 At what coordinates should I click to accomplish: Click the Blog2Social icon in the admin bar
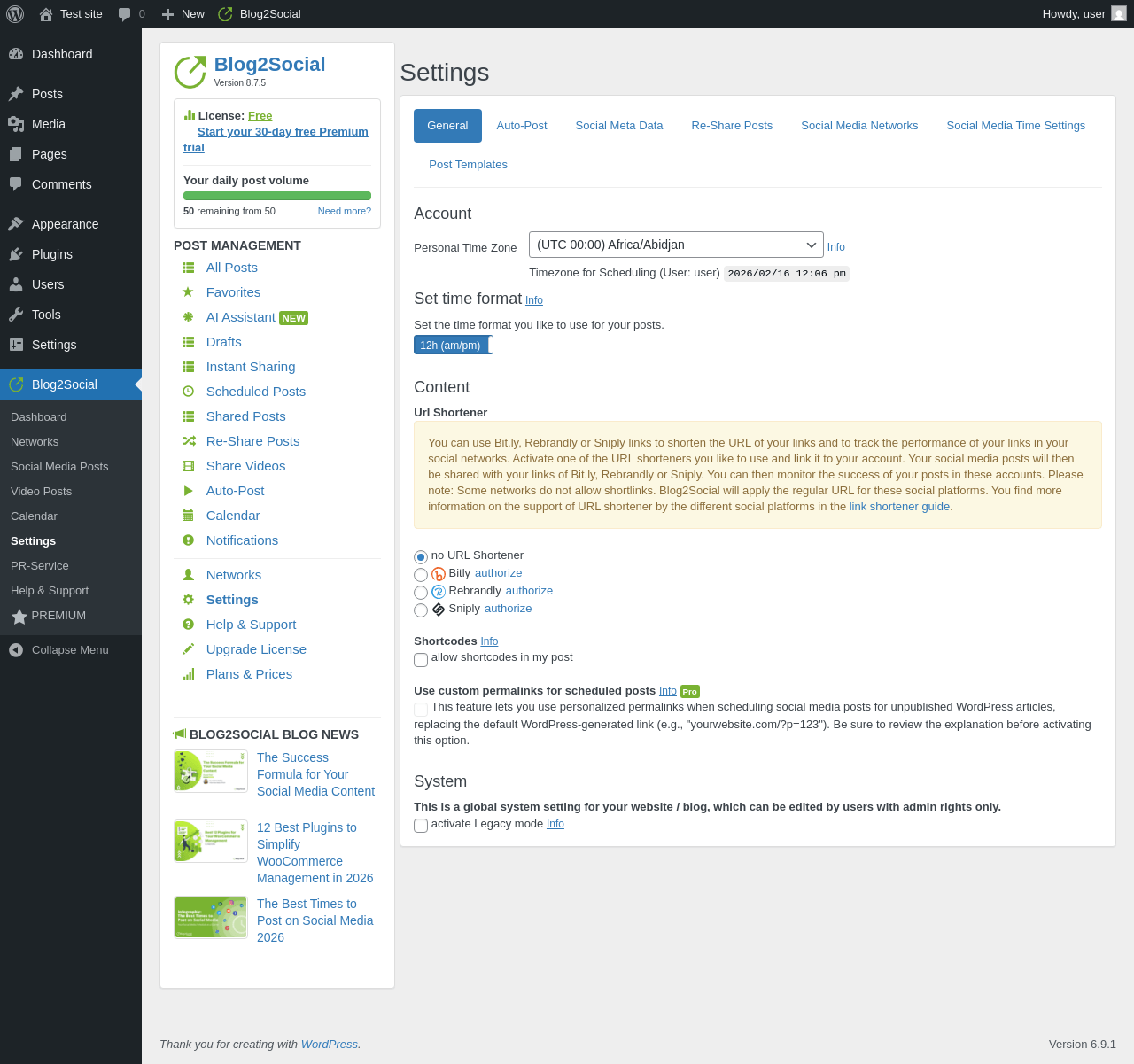tap(225, 14)
